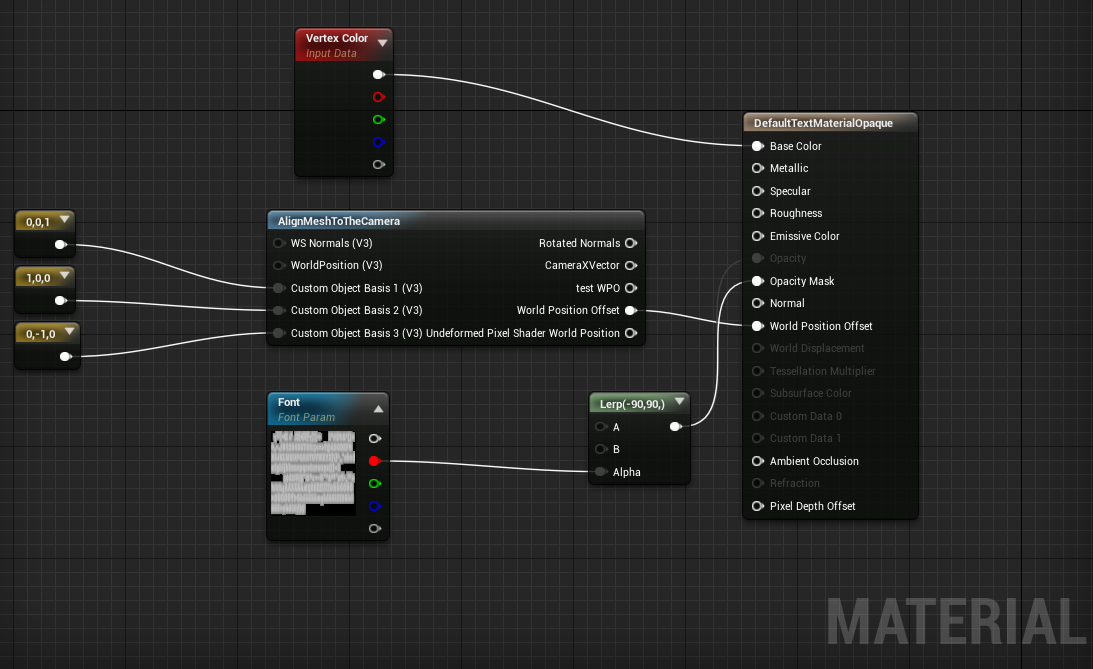Click the green output pin on the Font node
Viewport: 1093px width, 669px height.
point(375,483)
